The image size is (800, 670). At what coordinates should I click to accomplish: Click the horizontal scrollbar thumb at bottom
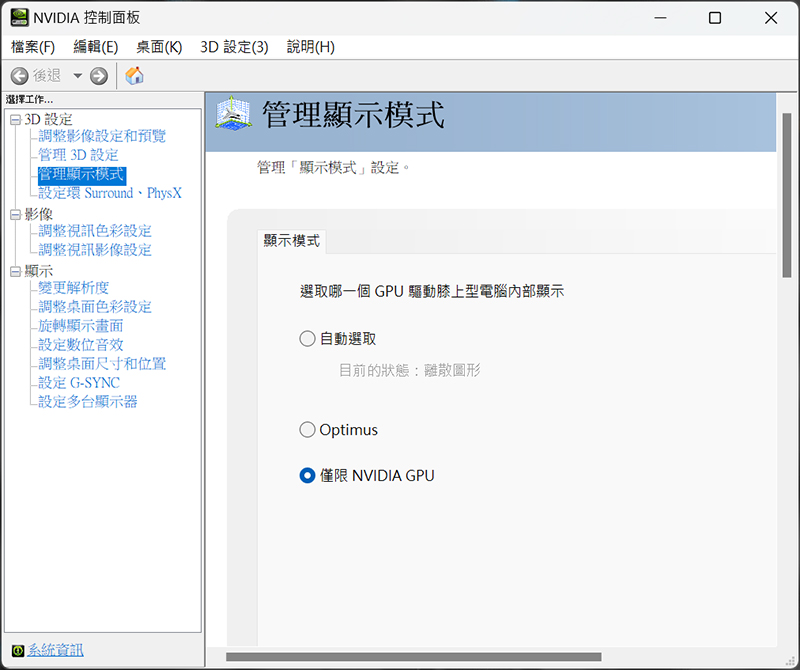pyautogui.click(x=414, y=657)
